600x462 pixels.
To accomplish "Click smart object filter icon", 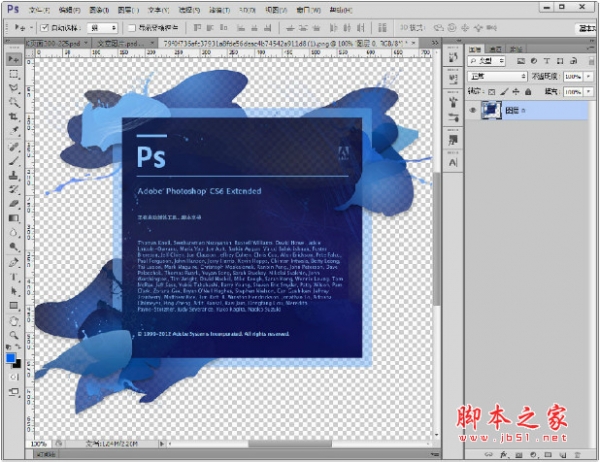I will pos(573,61).
